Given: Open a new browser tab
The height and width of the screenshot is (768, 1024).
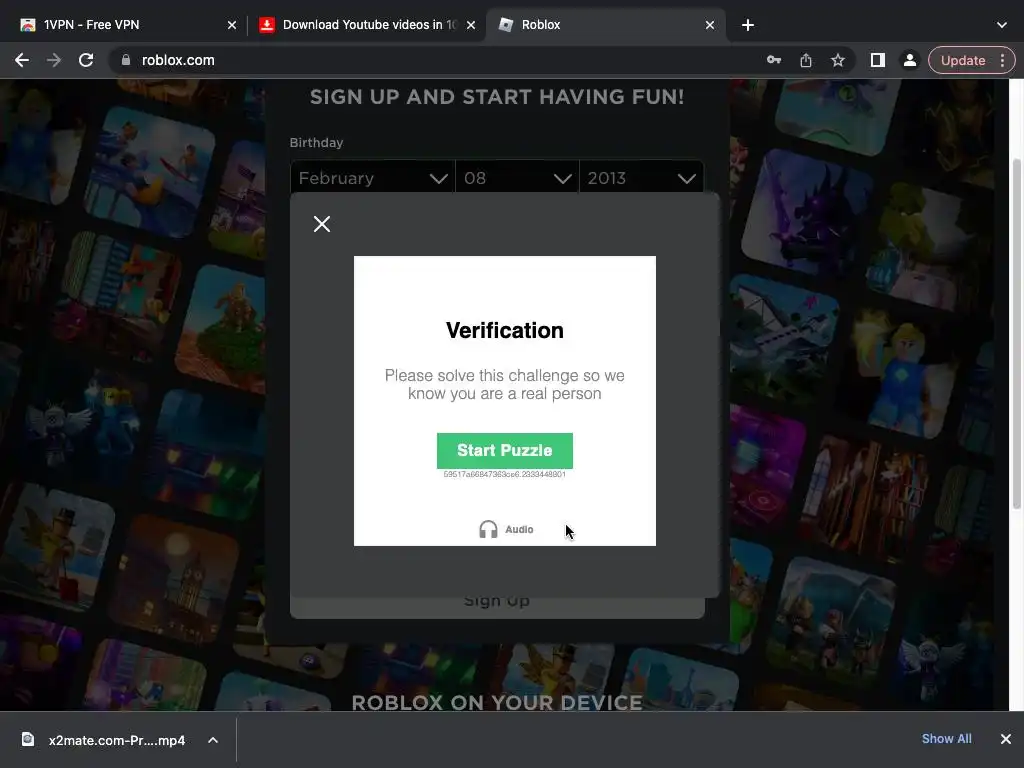Looking at the screenshot, I should click(x=748, y=25).
